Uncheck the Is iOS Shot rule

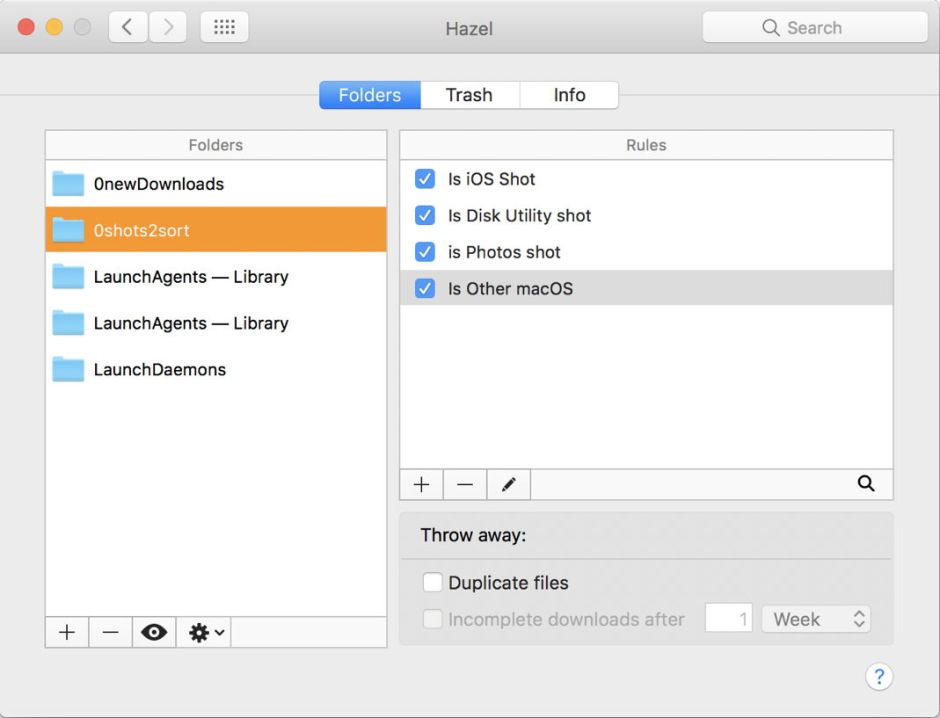(425, 179)
